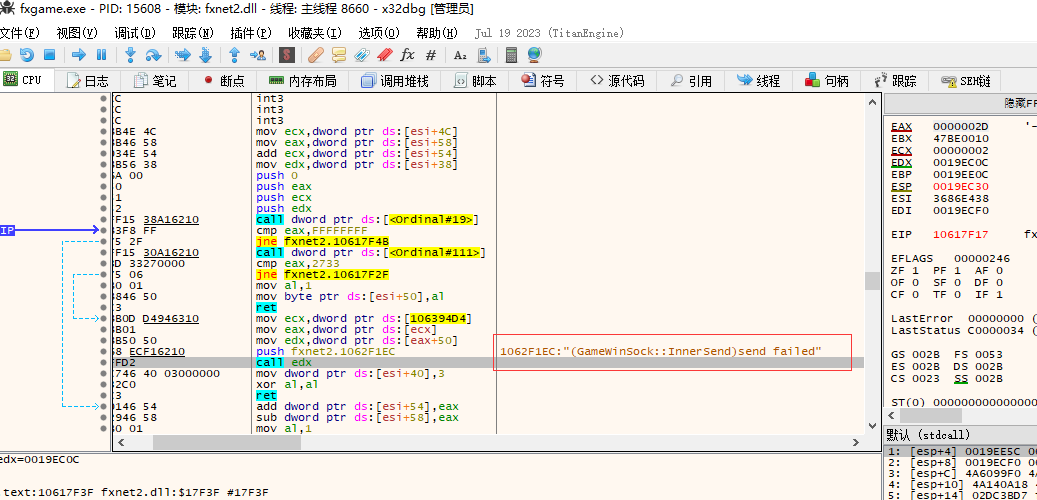Select the call dword ptr Ordinal#111 instruction
This screenshot has height=500, width=1037.
[370, 253]
